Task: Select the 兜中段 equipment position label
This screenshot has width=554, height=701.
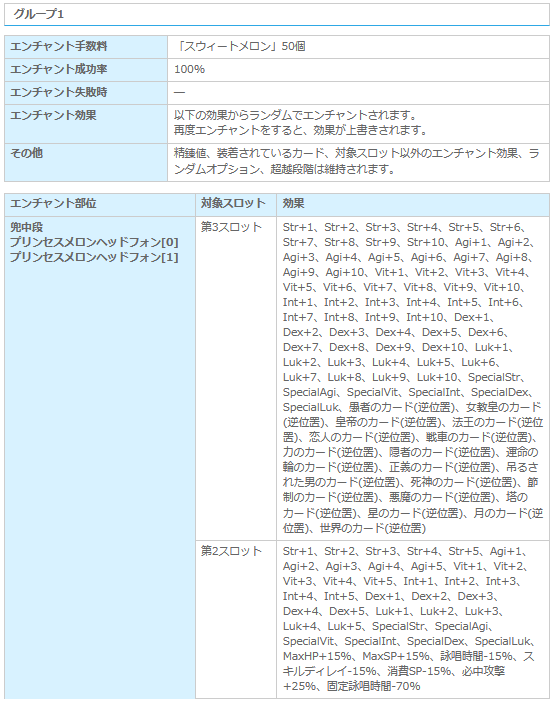Action: 26,228
